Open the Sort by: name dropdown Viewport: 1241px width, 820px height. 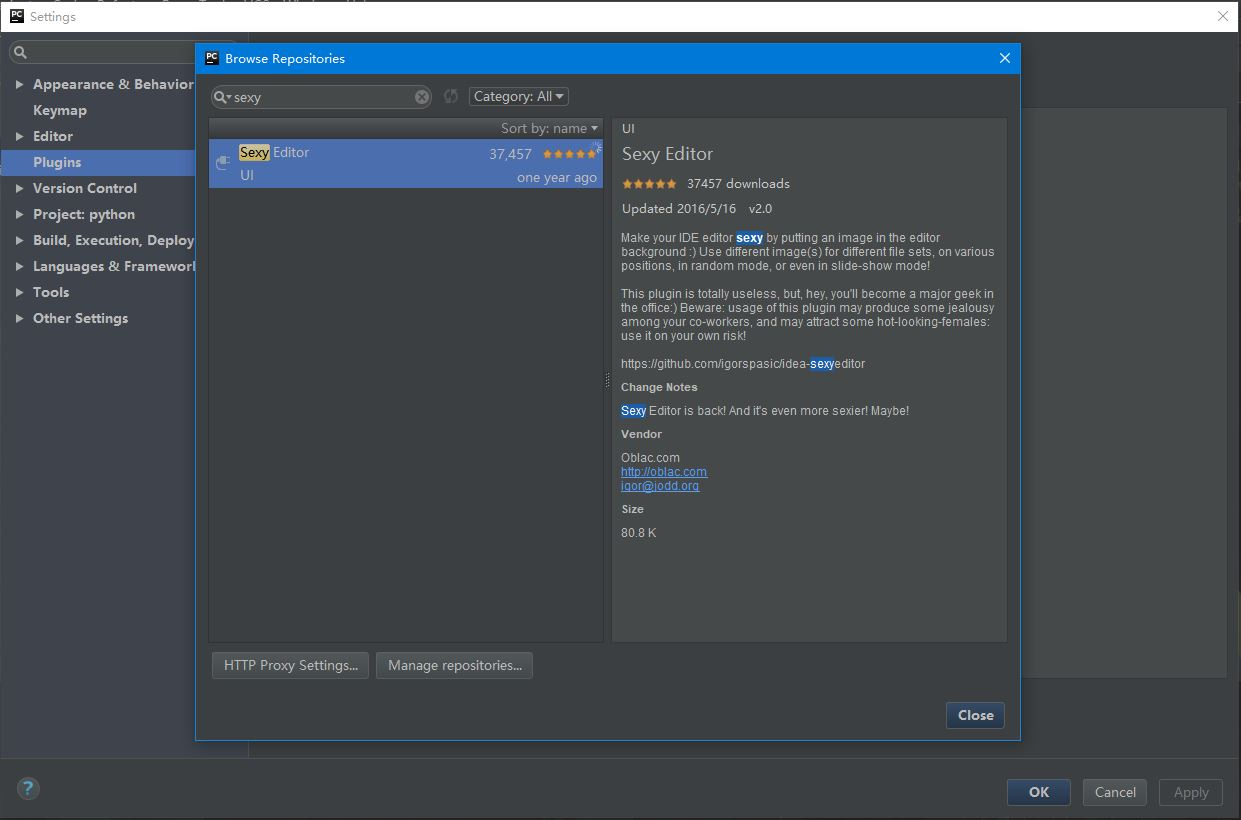549,128
